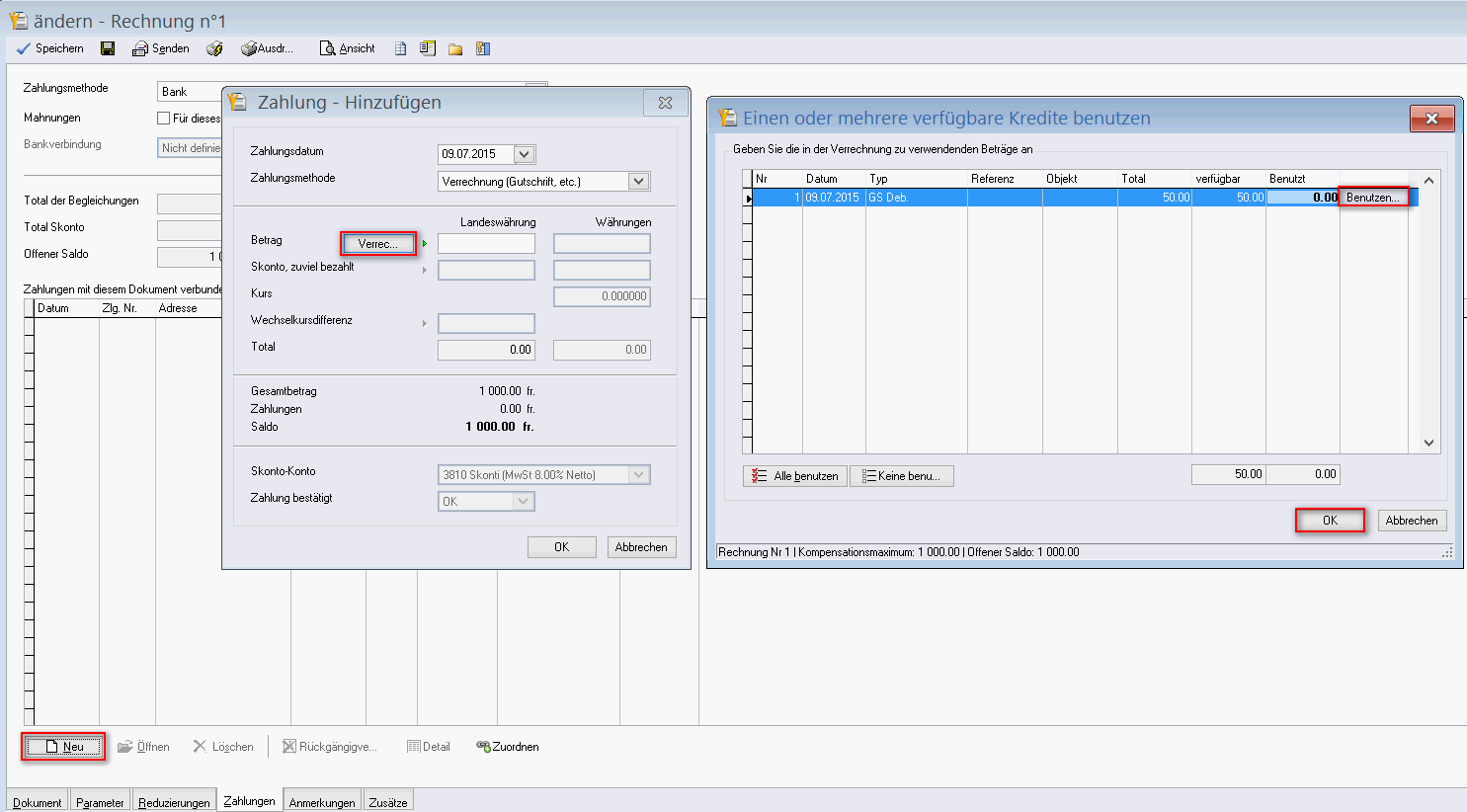The width and height of the screenshot is (1467, 812).
Task: Confirm credits dialog with OK
Action: 1330,521
